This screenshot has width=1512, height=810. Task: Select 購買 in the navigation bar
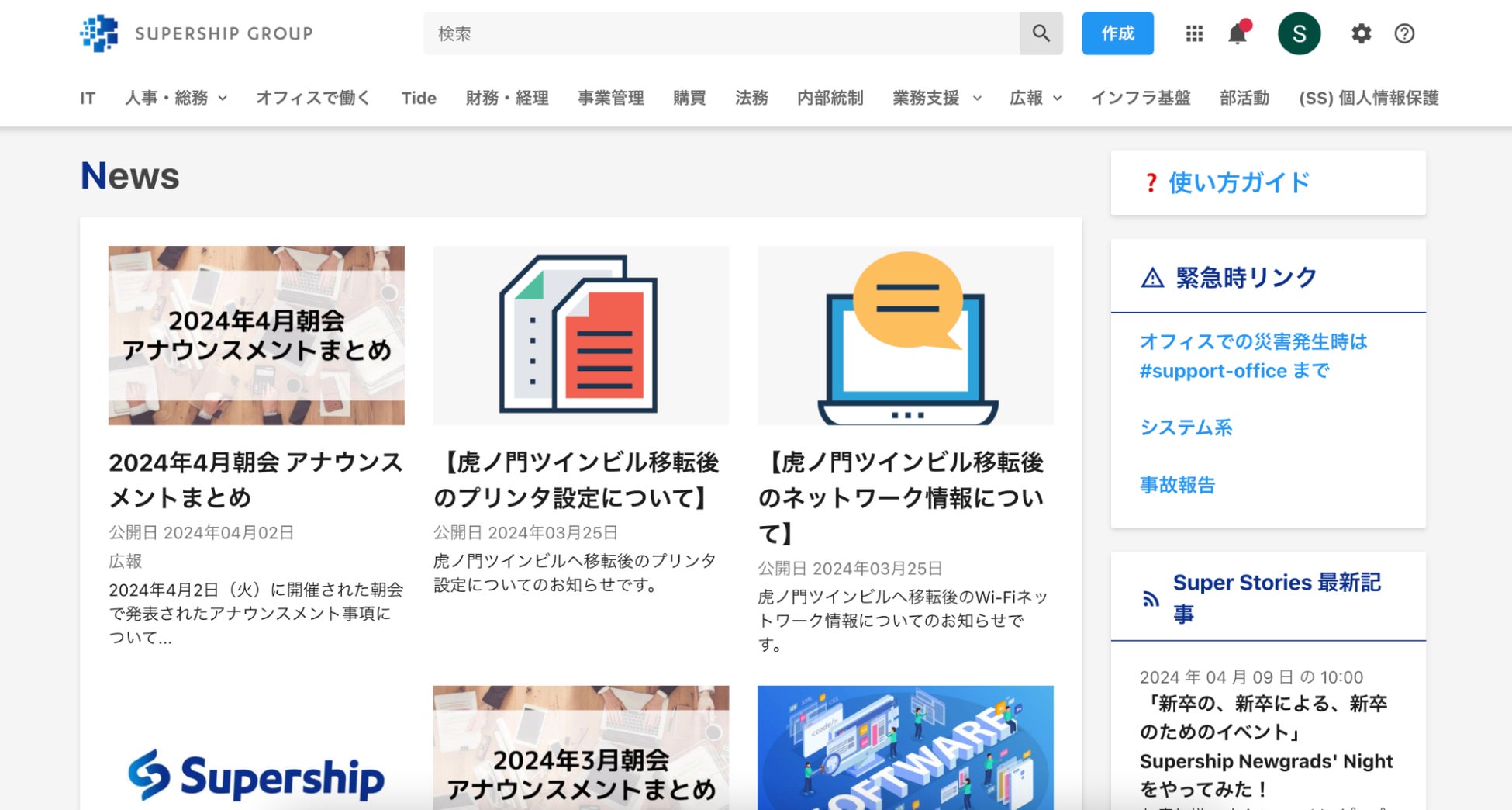(689, 98)
